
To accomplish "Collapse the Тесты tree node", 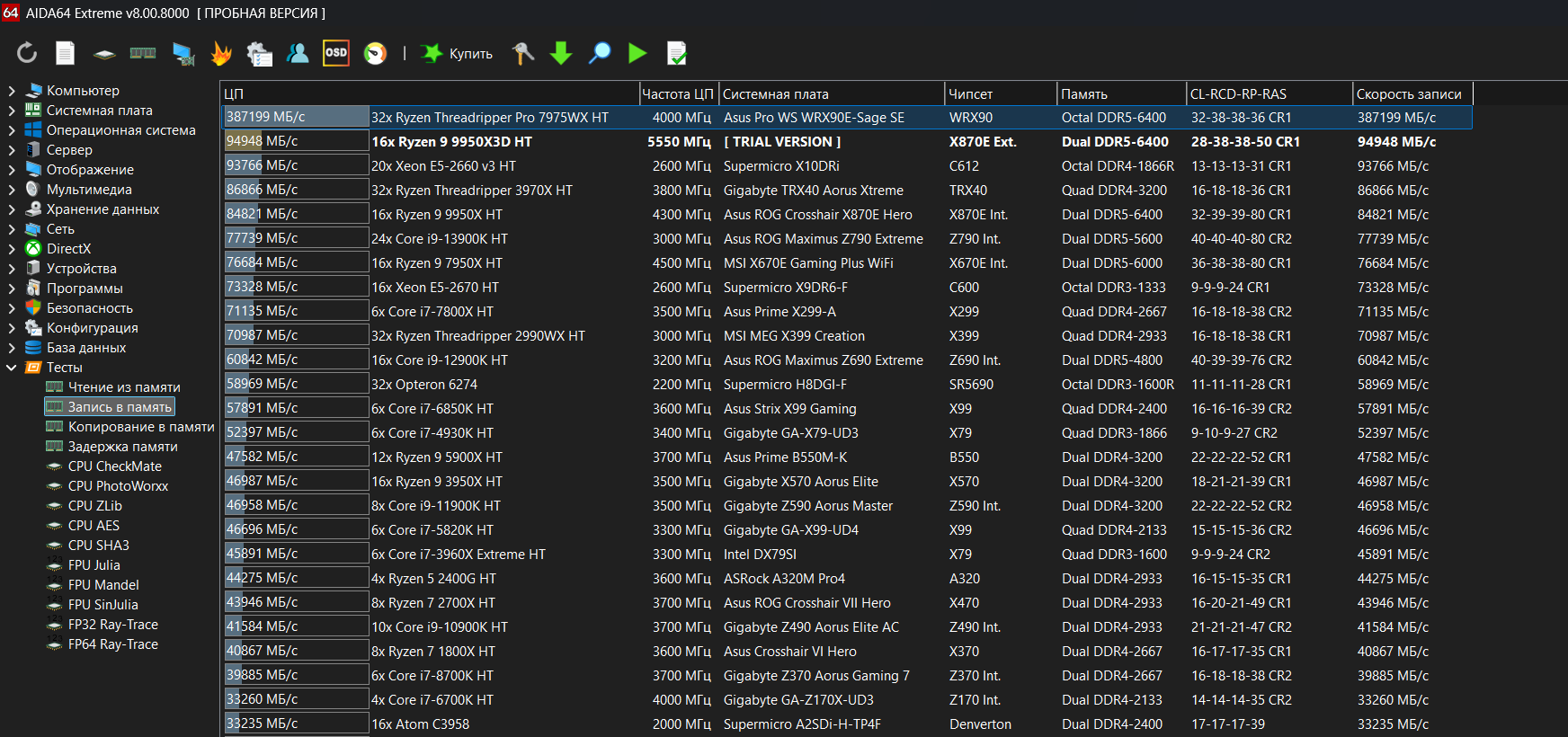I will tap(12, 368).
